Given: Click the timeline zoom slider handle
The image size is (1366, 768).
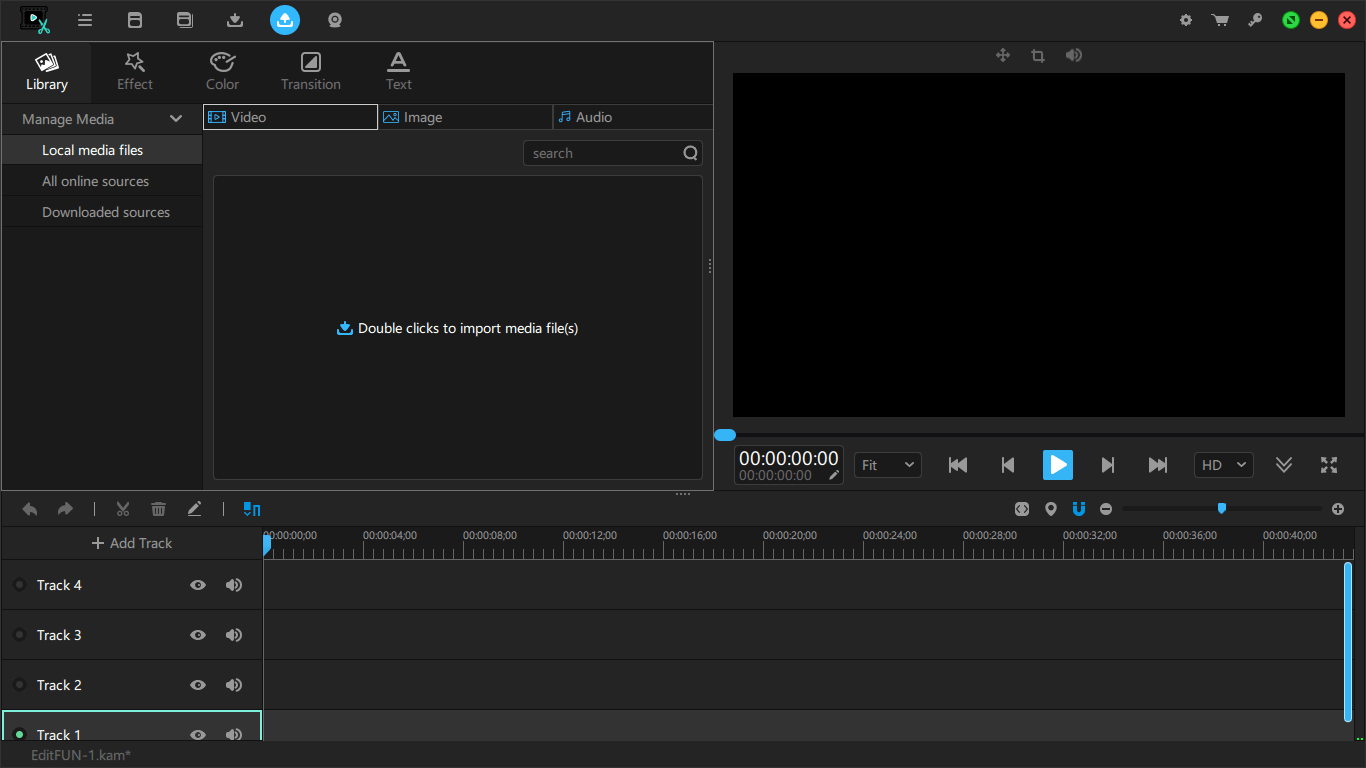Looking at the screenshot, I should [x=1221, y=508].
